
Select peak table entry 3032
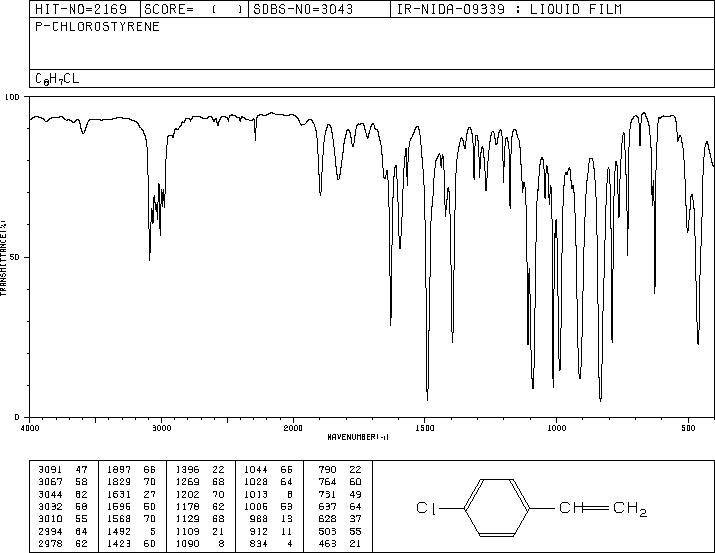click(x=49, y=506)
